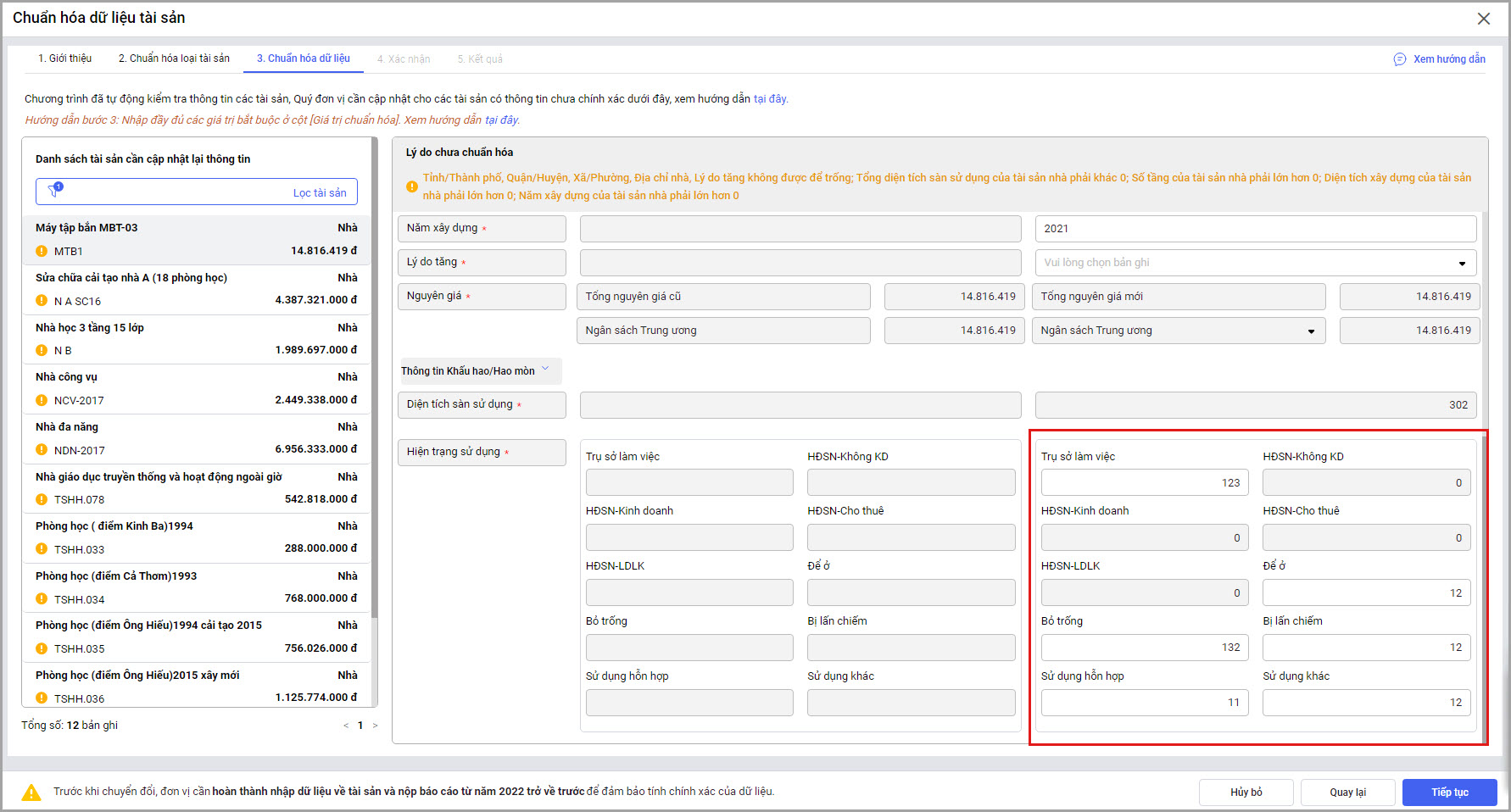Click the yellow warning triangle in footer

(31, 793)
